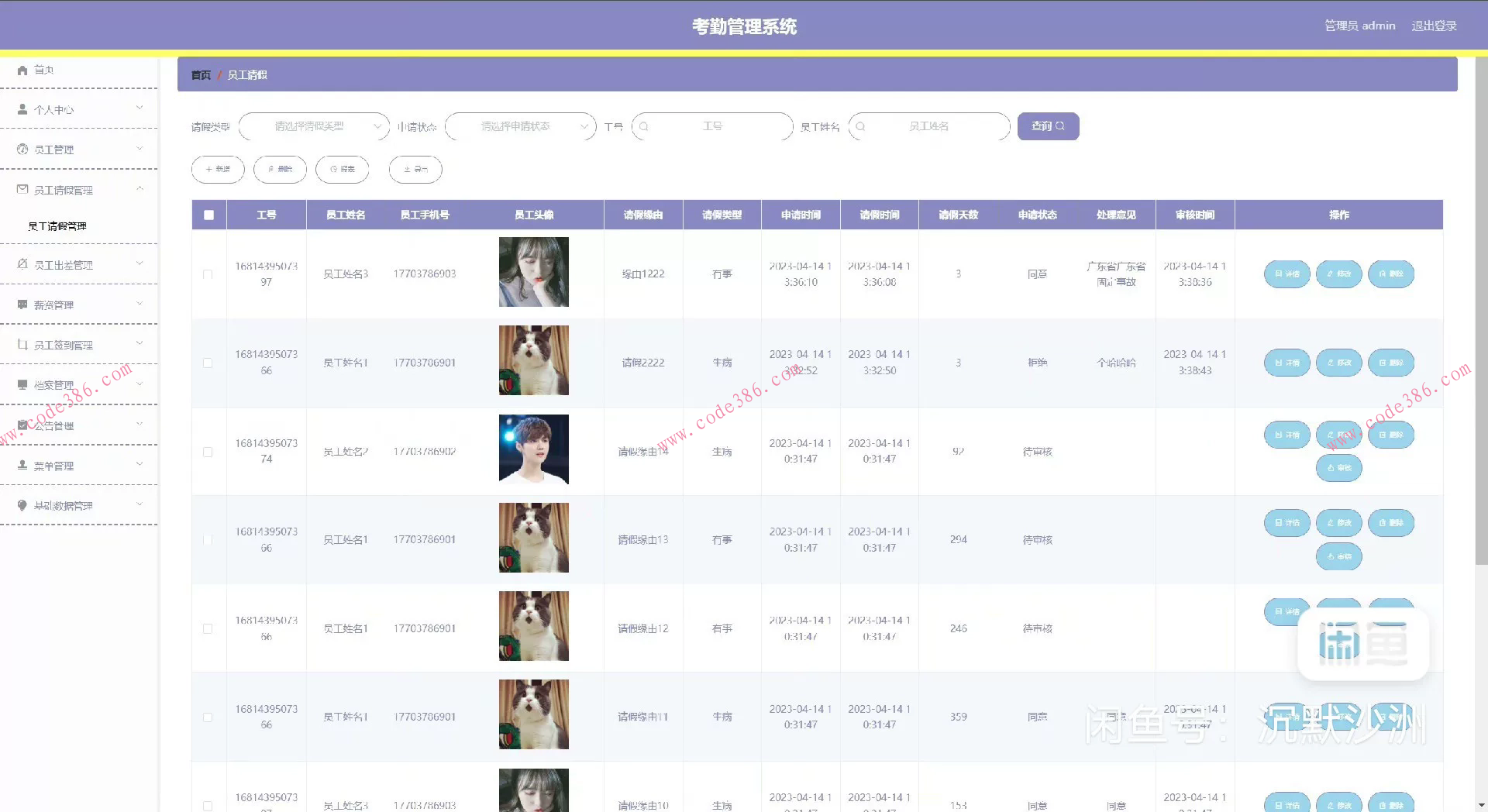Viewport: 1488px width, 812px height.
Task: Click 审核 approve button in the 请假缘由13 row
Action: tap(1338, 556)
